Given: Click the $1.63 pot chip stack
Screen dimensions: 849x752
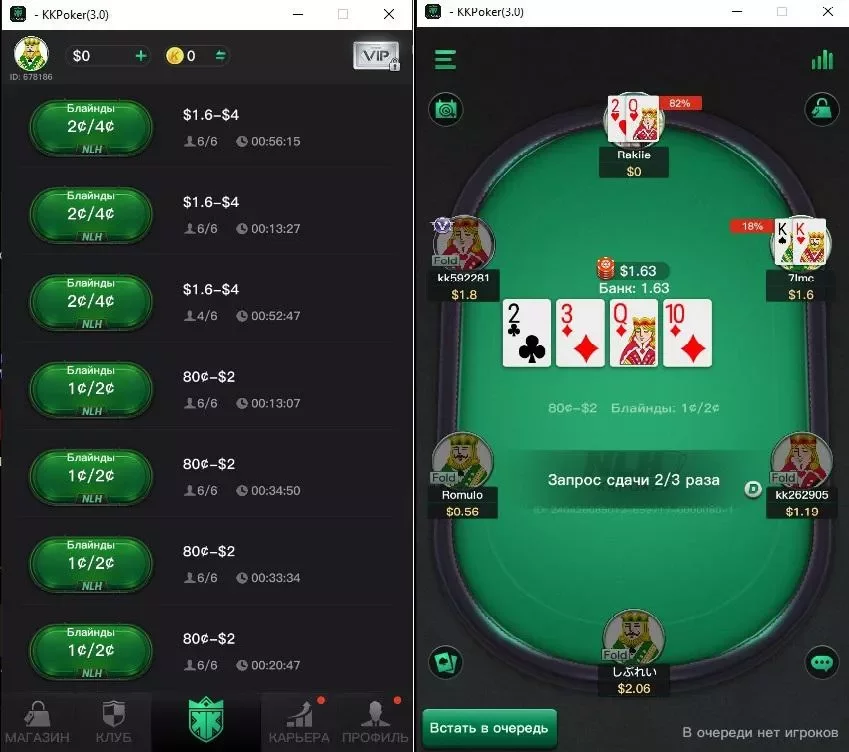Looking at the screenshot, I should [605, 268].
